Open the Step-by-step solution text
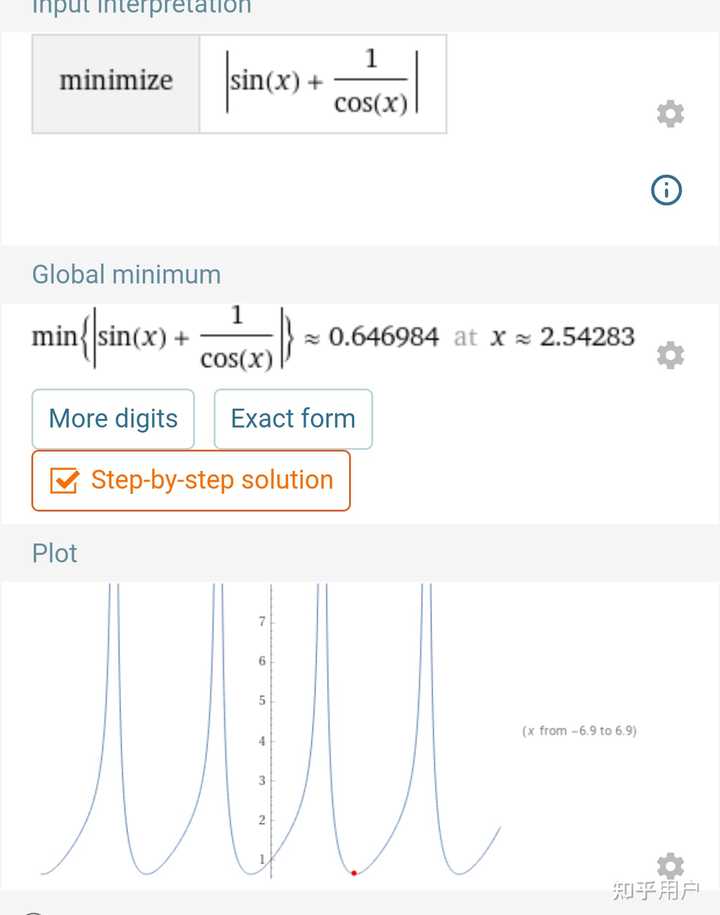 (212, 480)
